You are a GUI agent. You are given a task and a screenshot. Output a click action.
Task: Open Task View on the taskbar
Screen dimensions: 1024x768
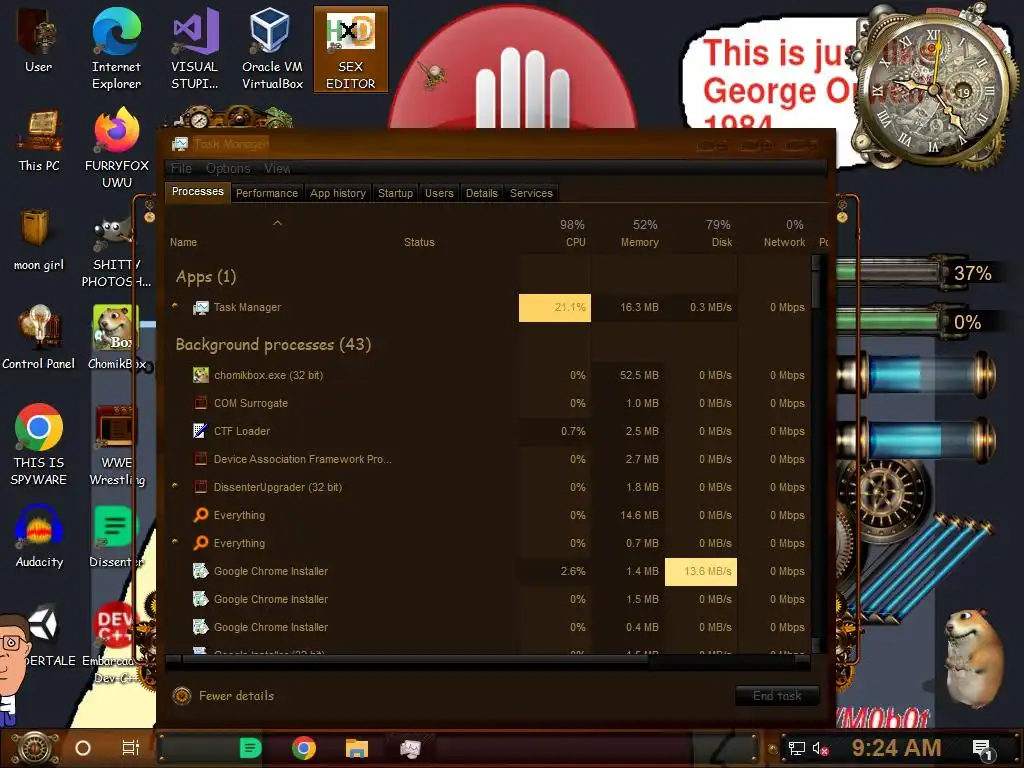pyautogui.click(x=131, y=748)
